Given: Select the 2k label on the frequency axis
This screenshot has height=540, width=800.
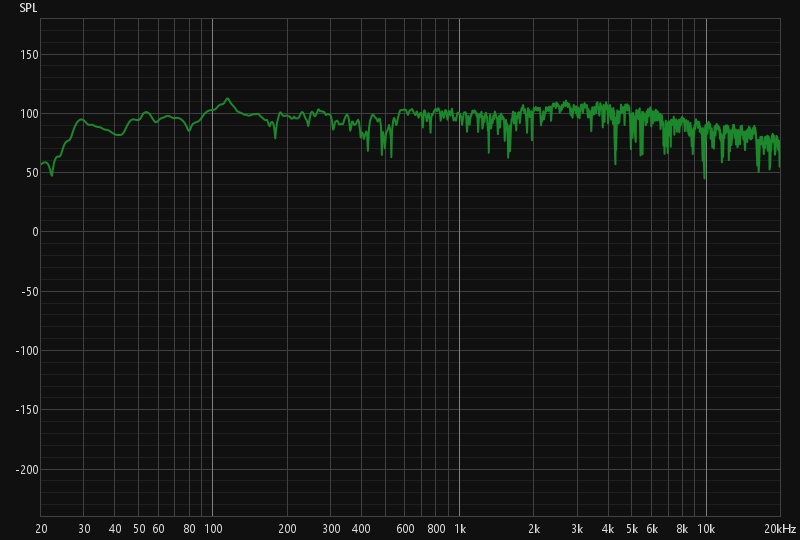Looking at the screenshot, I should 534,529.
